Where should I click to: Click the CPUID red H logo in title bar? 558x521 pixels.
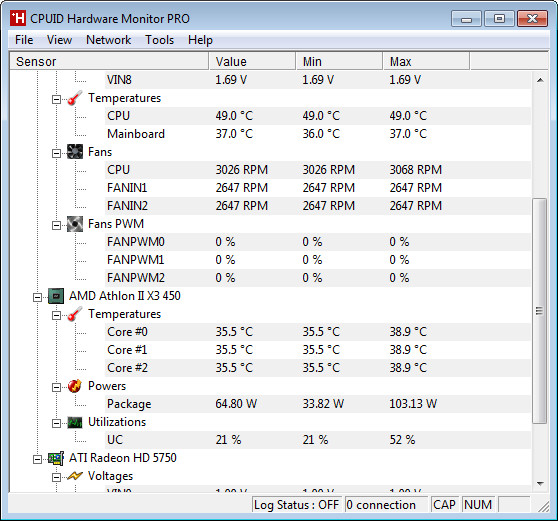coord(18,18)
